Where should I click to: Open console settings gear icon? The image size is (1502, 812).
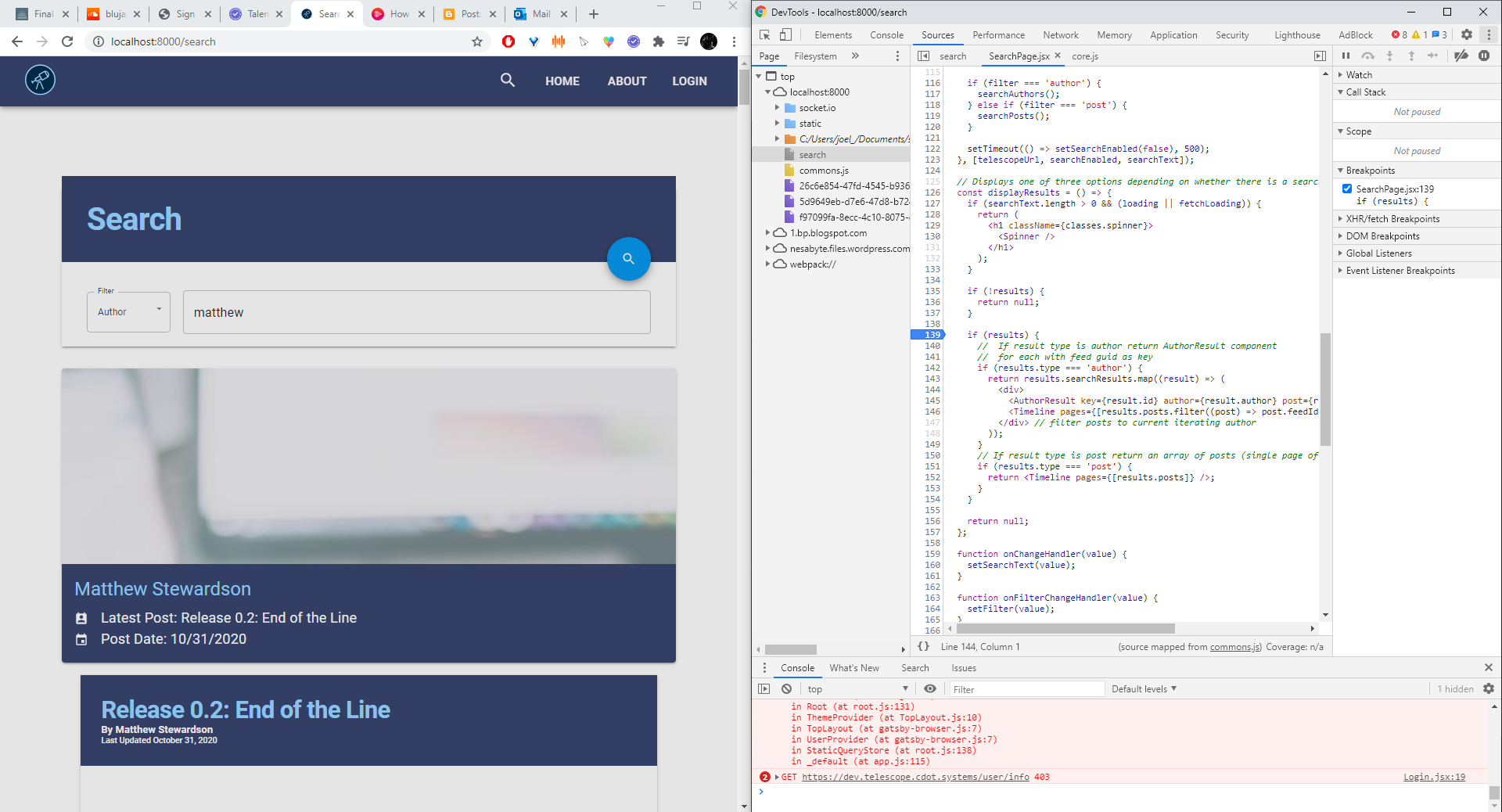1489,688
